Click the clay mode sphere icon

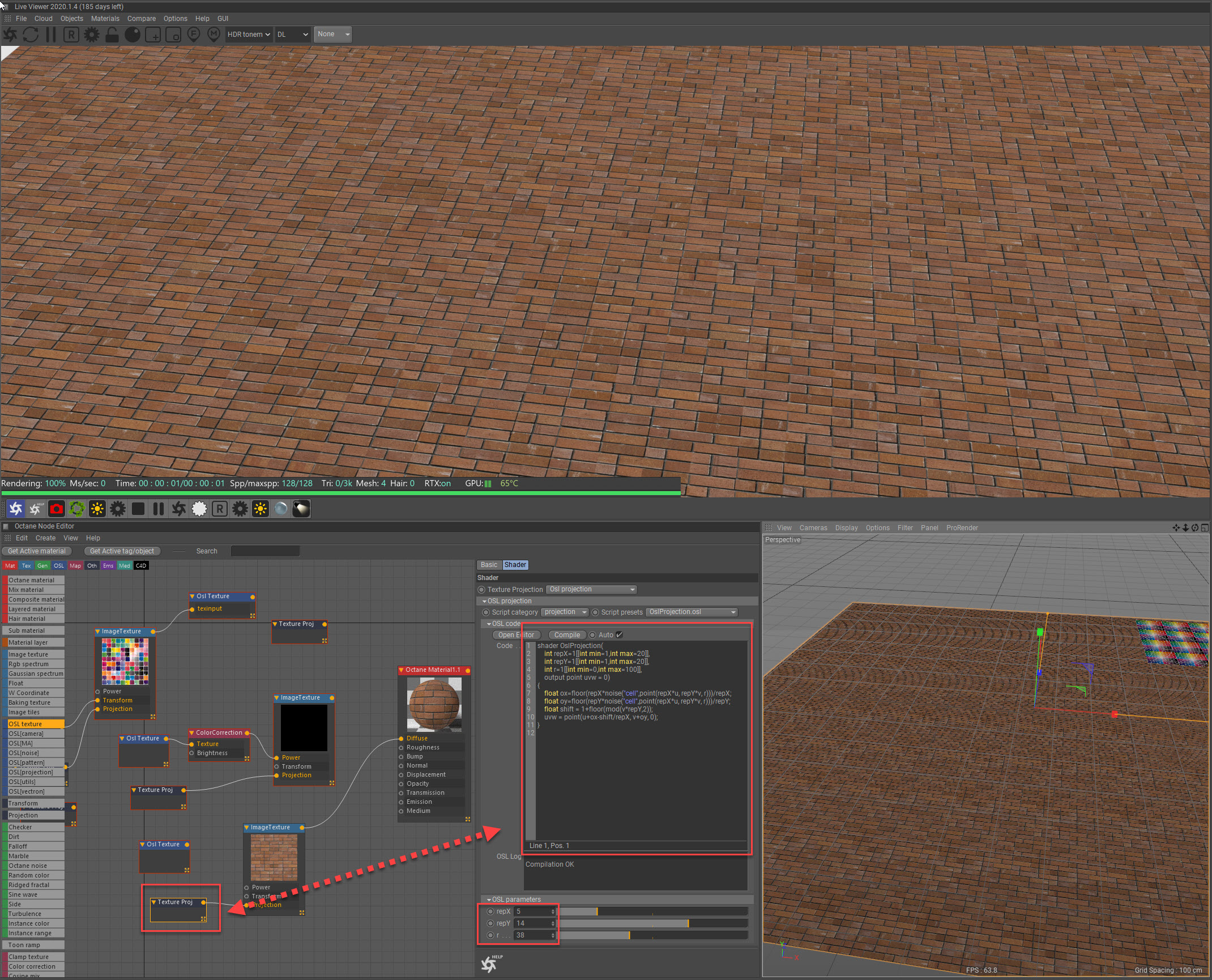pos(133,35)
